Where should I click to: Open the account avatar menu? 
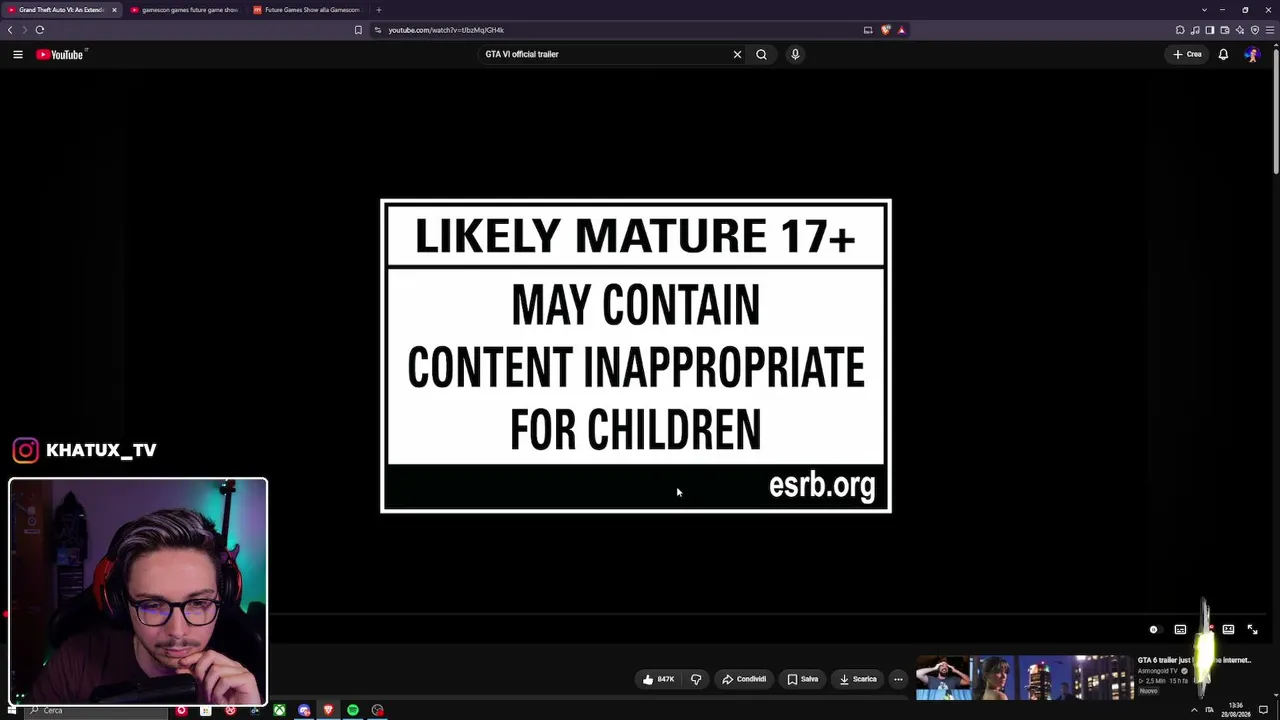pos(1252,54)
